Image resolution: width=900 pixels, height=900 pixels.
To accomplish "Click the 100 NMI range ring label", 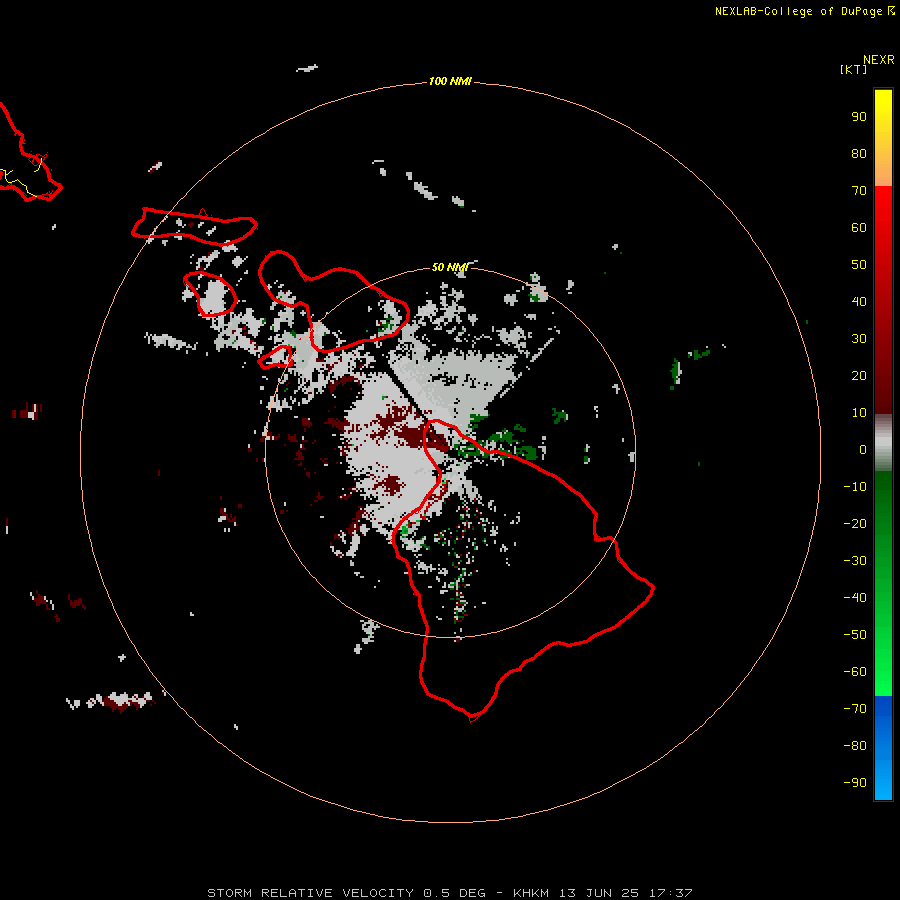I will click(x=450, y=82).
